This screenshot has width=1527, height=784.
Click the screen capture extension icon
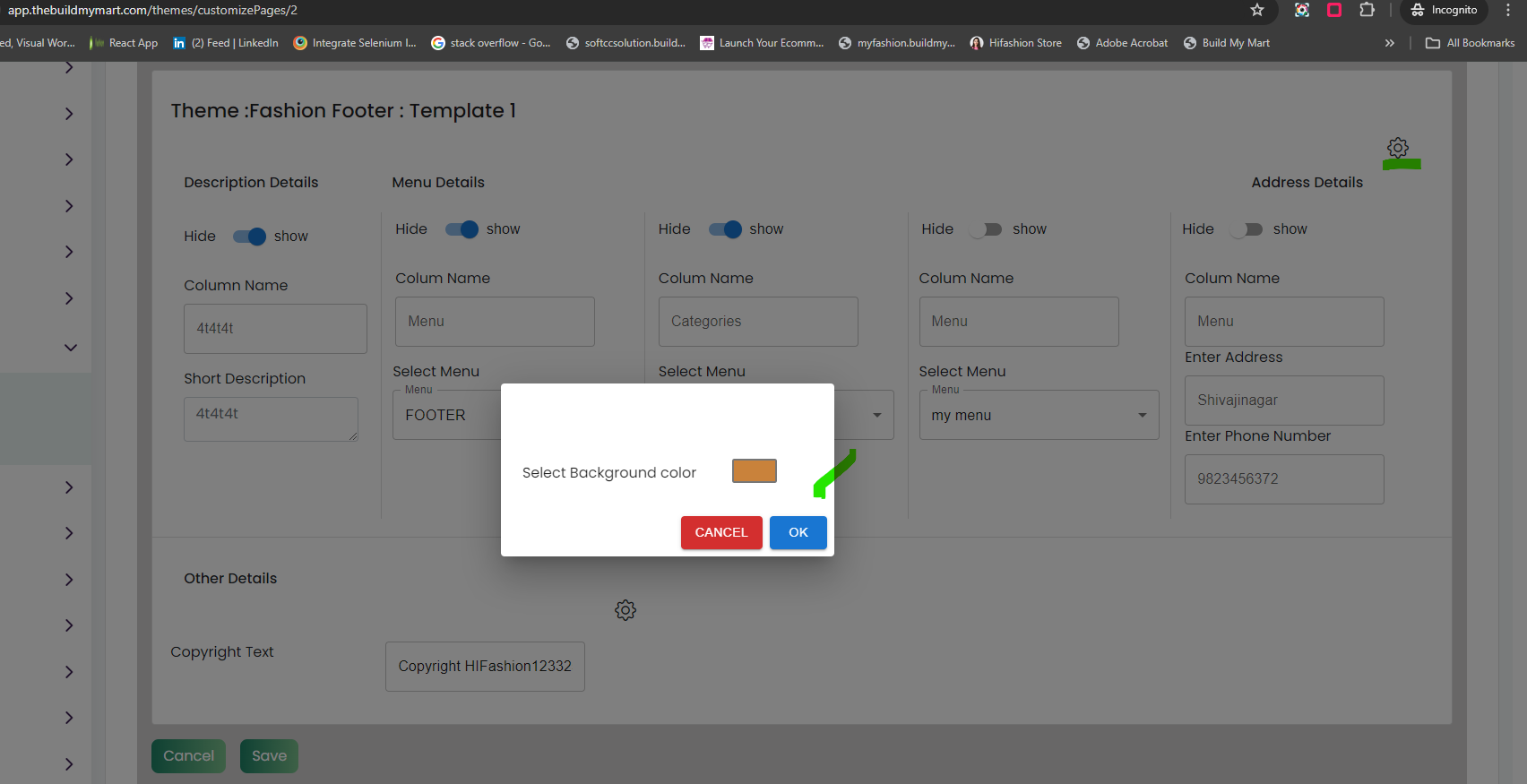[x=1302, y=10]
